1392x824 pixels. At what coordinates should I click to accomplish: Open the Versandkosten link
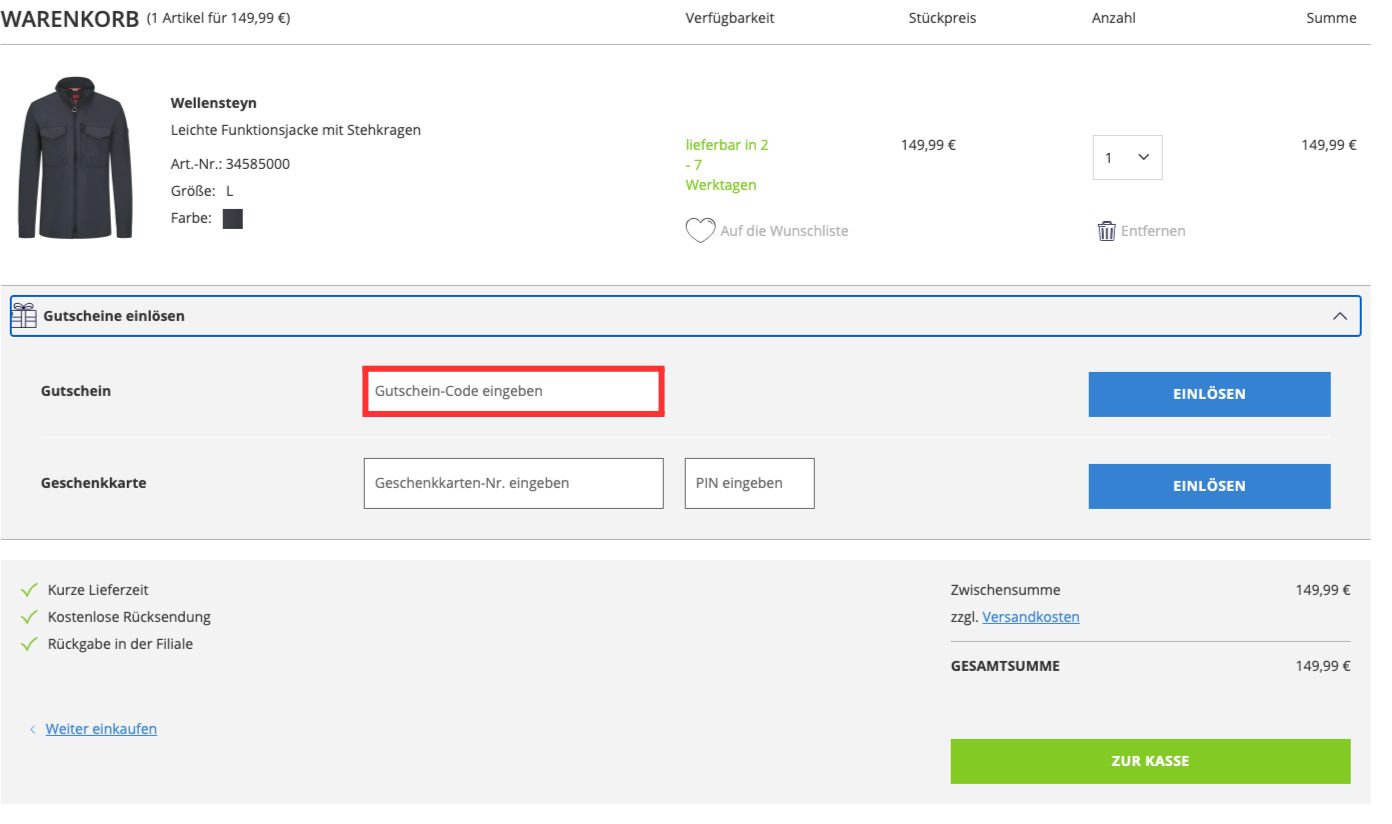coord(1031,617)
